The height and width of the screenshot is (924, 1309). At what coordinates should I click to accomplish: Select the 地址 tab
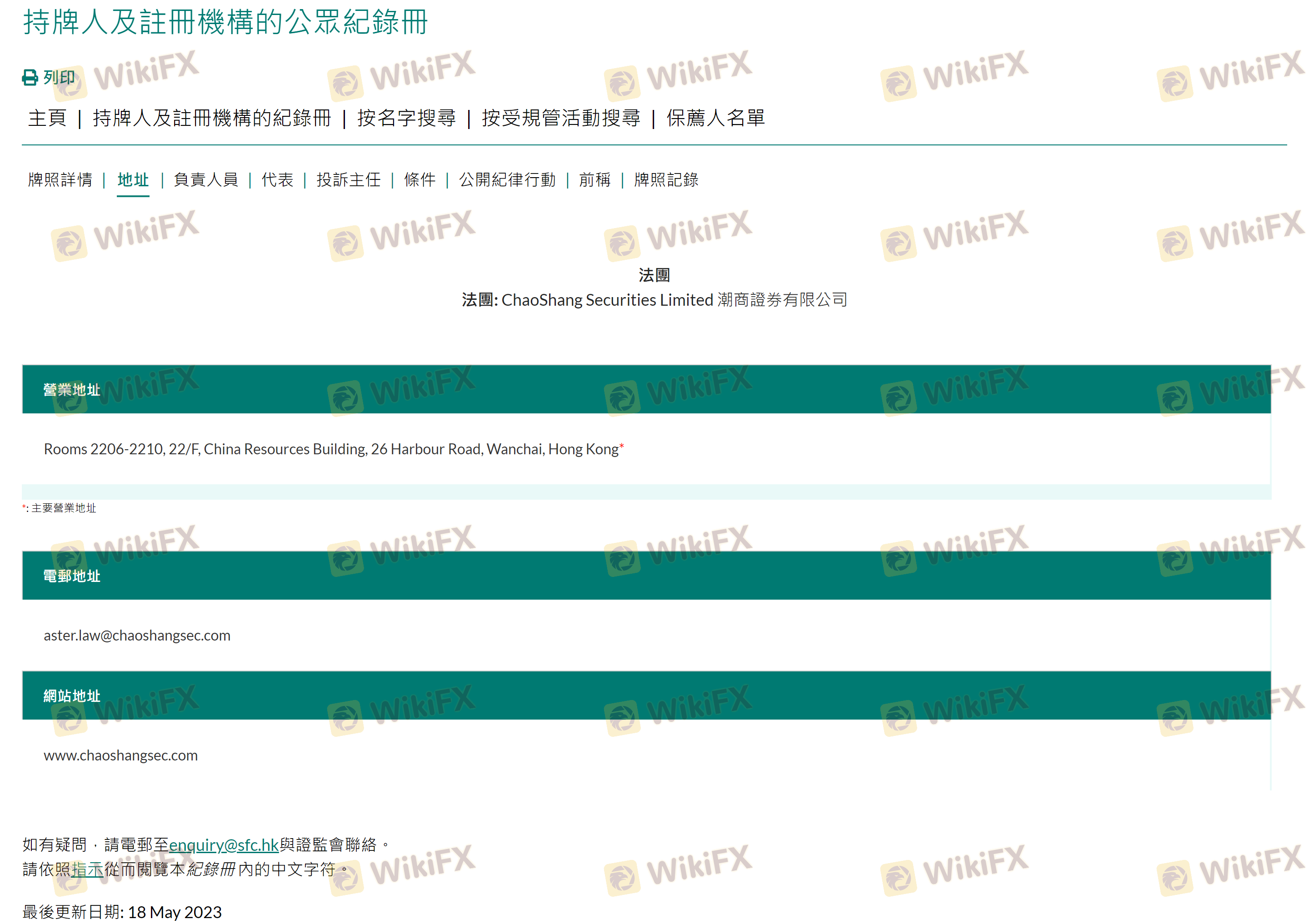133,180
